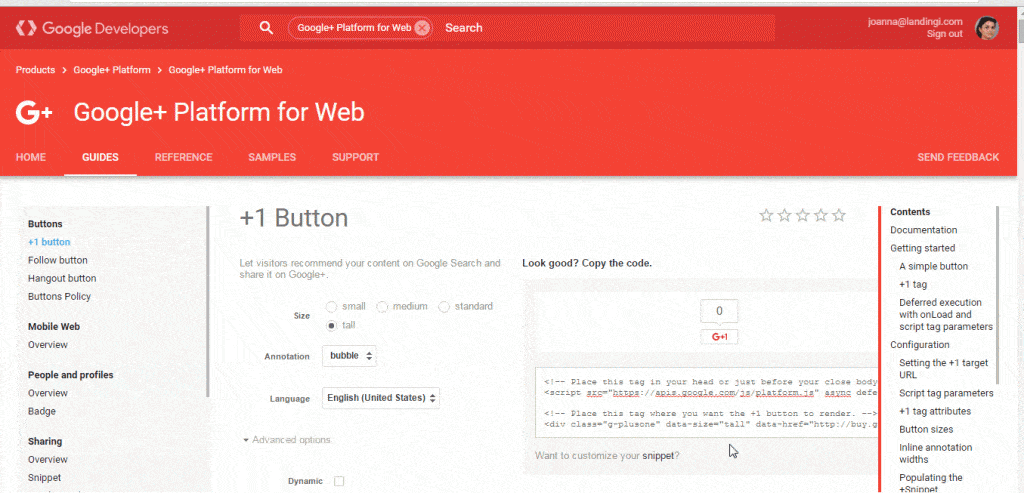The image size is (1024, 493).
Task: Click the +1 Button page heading
Action: tap(294, 218)
